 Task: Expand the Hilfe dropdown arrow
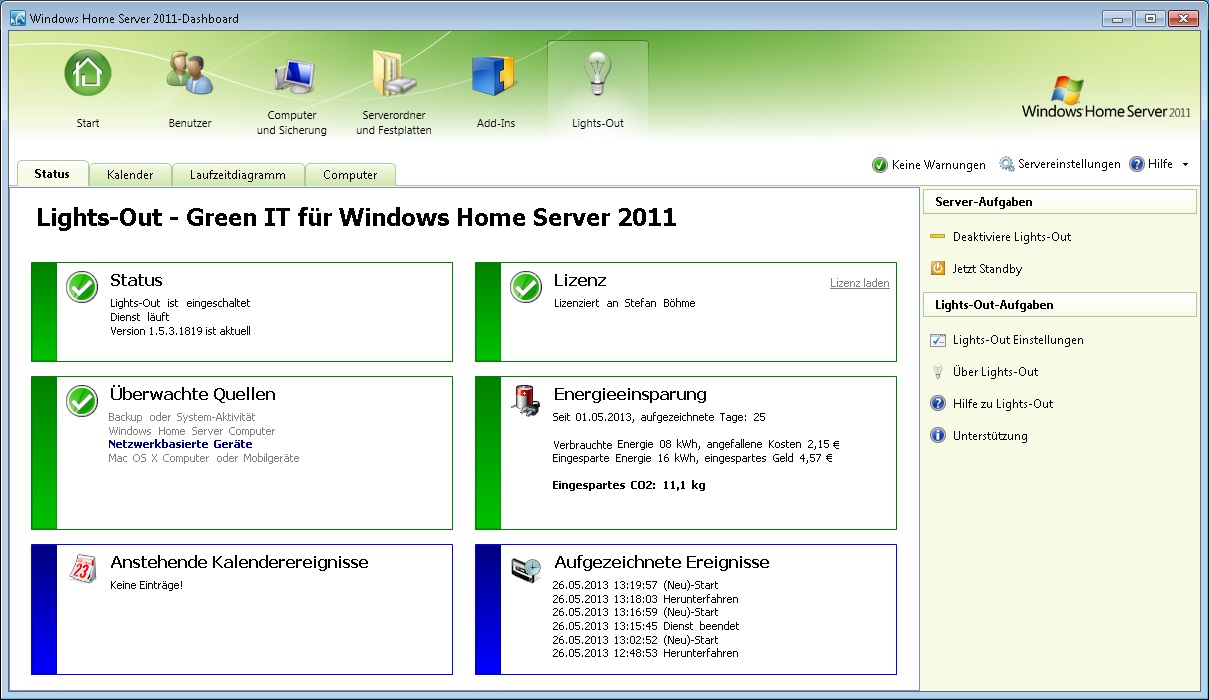click(1185, 165)
